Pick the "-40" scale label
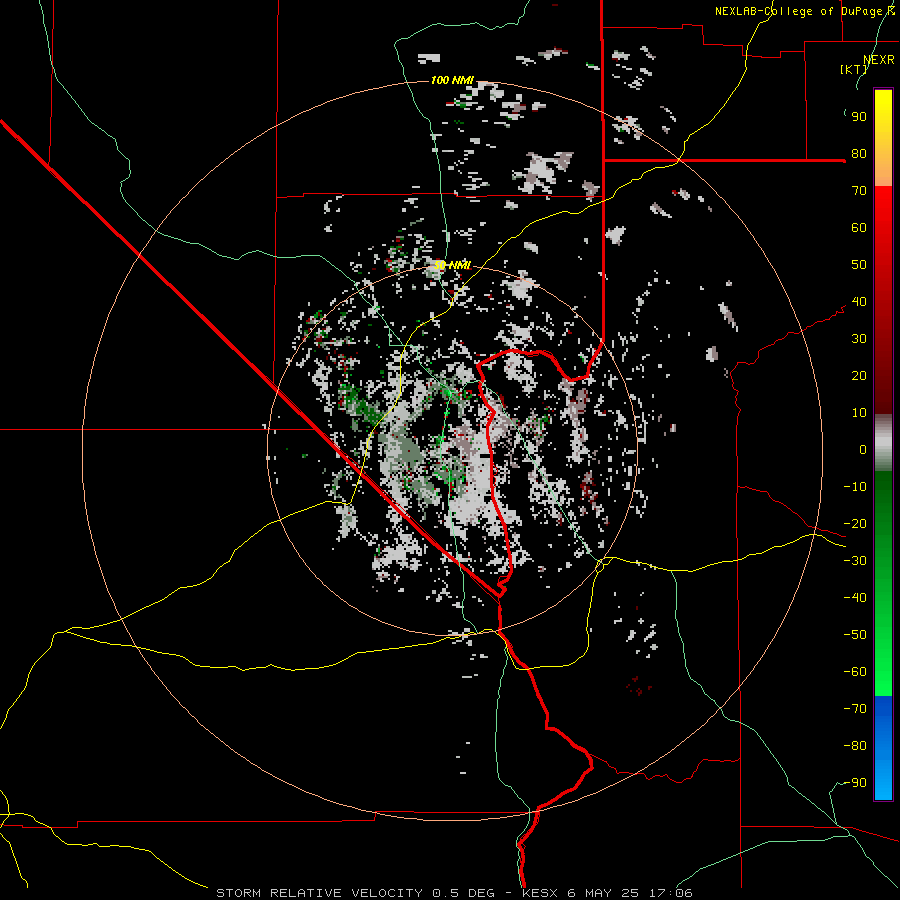The width and height of the screenshot is (900, 900). tap(855, 598)
